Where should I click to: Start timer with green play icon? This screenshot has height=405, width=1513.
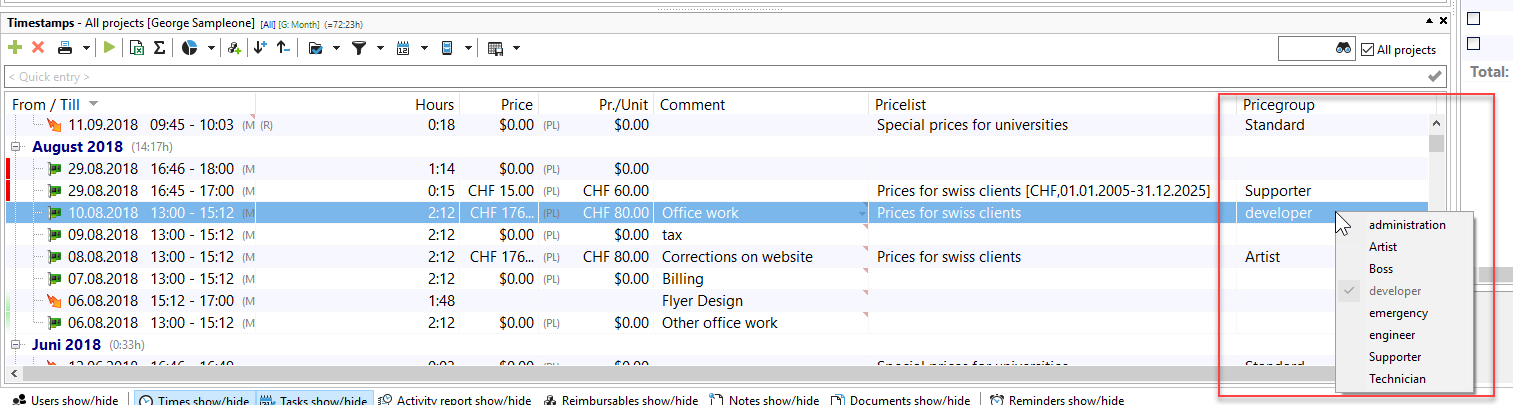coord(109,48)
